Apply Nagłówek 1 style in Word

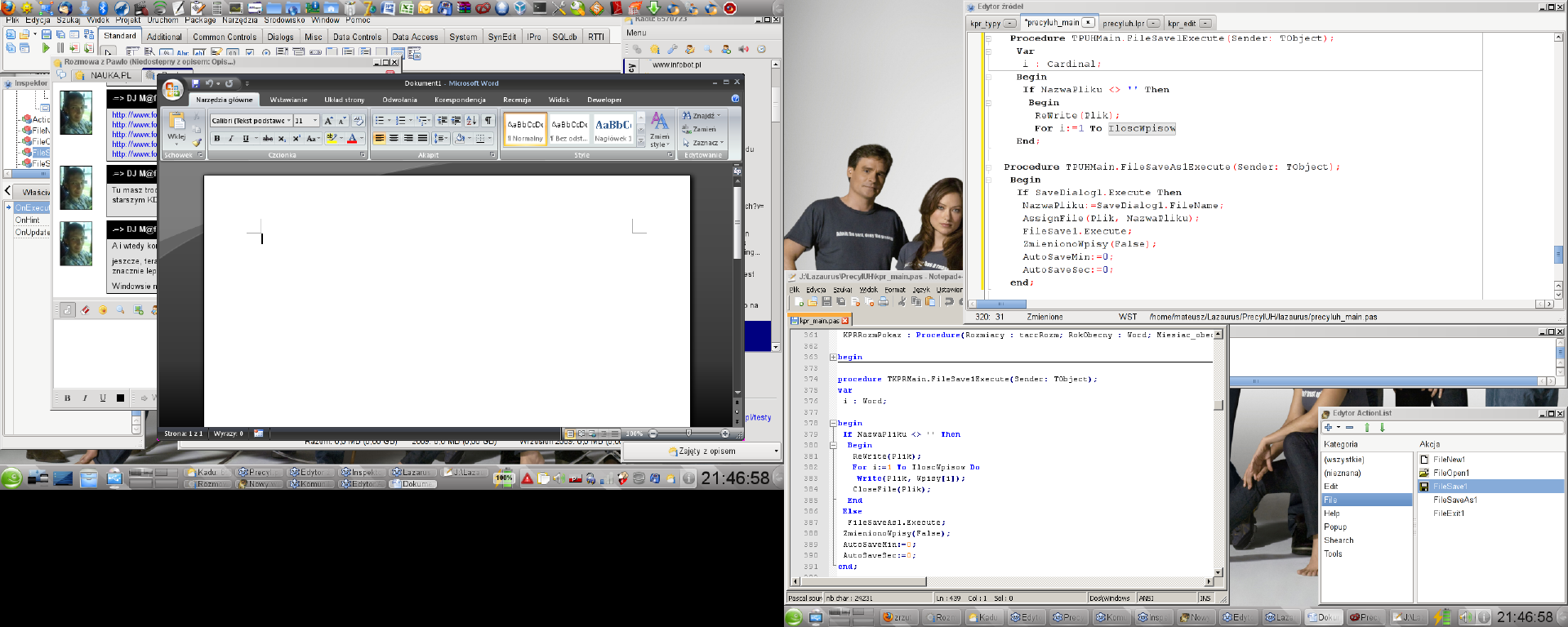click(x=613, y=129)
